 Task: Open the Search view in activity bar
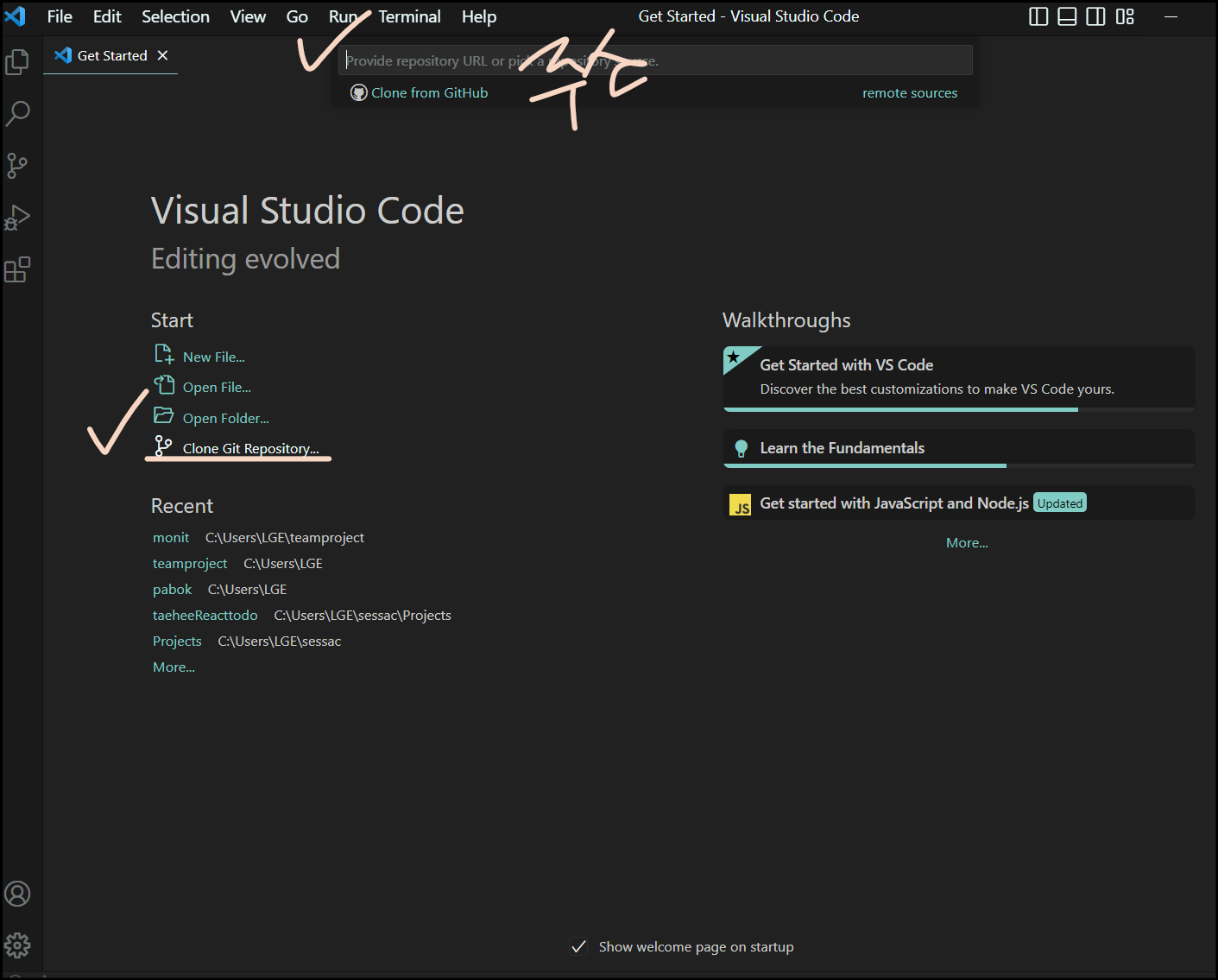click(x=17, y=113)
